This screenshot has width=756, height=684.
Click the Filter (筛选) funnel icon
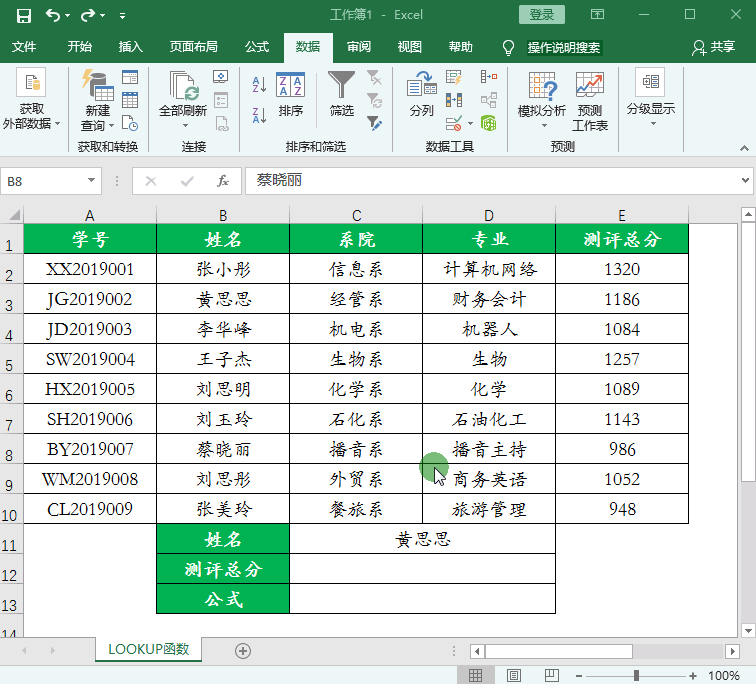tap(341, 87)
